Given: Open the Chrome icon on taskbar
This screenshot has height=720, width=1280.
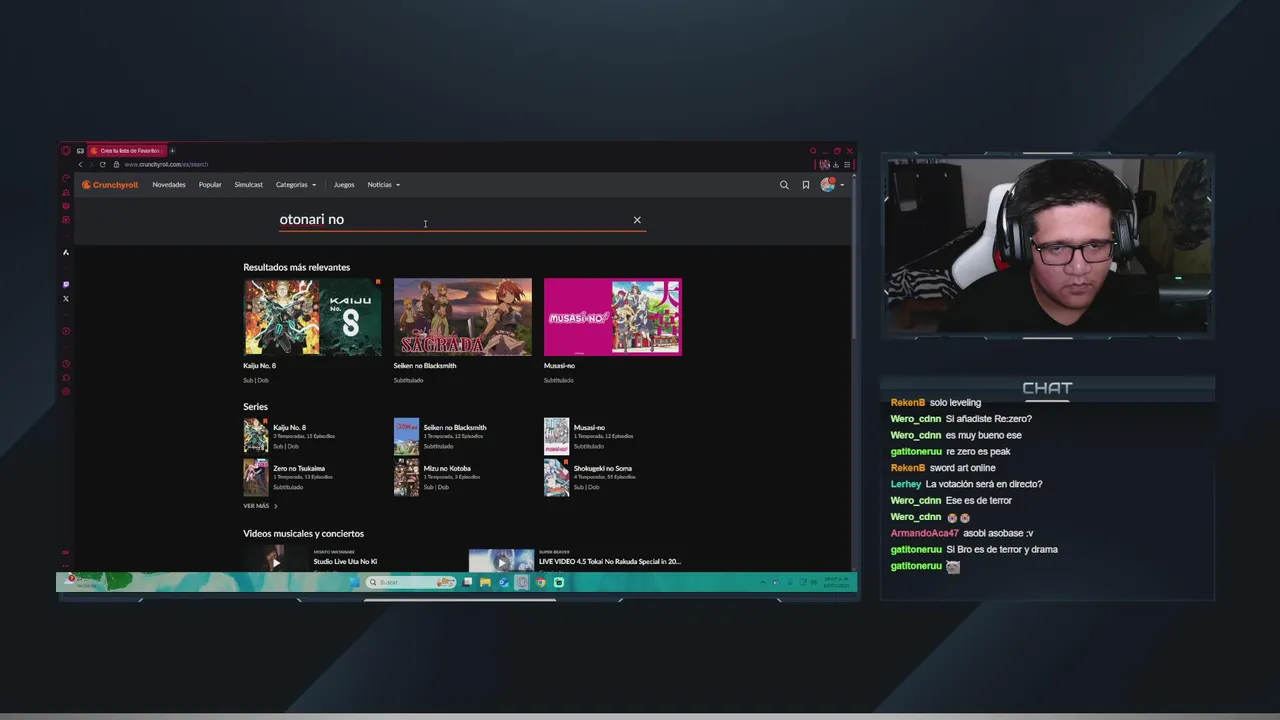Looking at the screenshot, I should click(x=541, y=582).
